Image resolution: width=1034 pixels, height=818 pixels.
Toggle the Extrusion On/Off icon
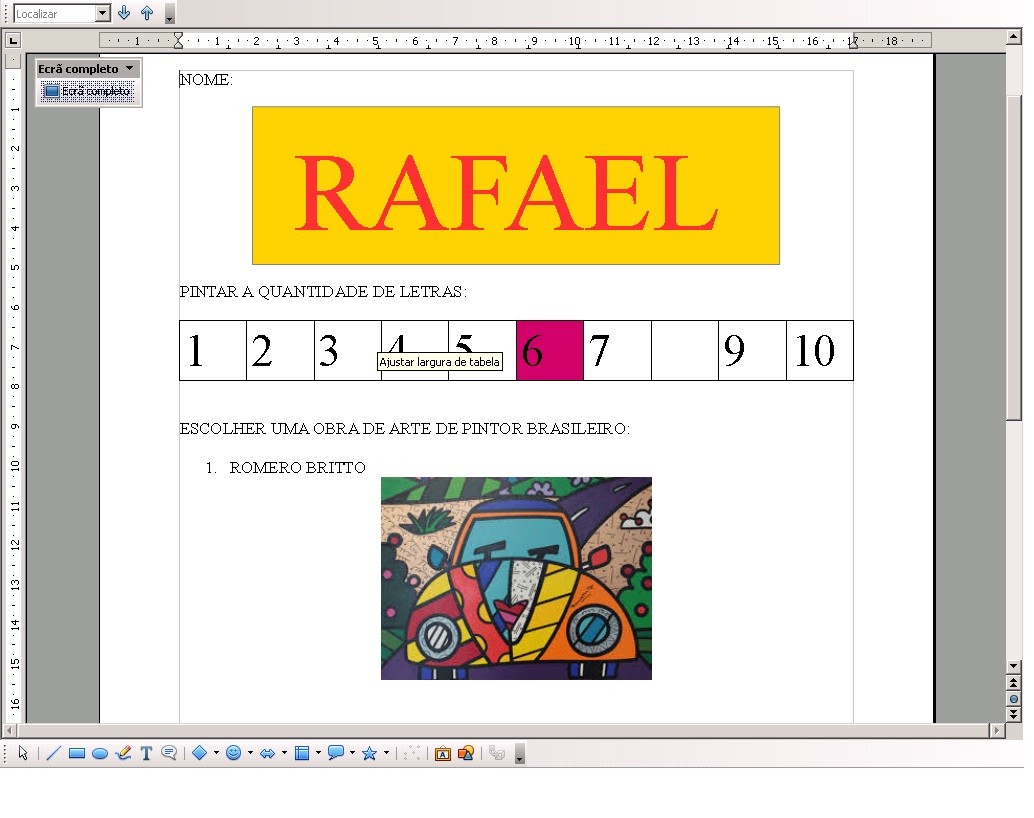tap(497, 753)
